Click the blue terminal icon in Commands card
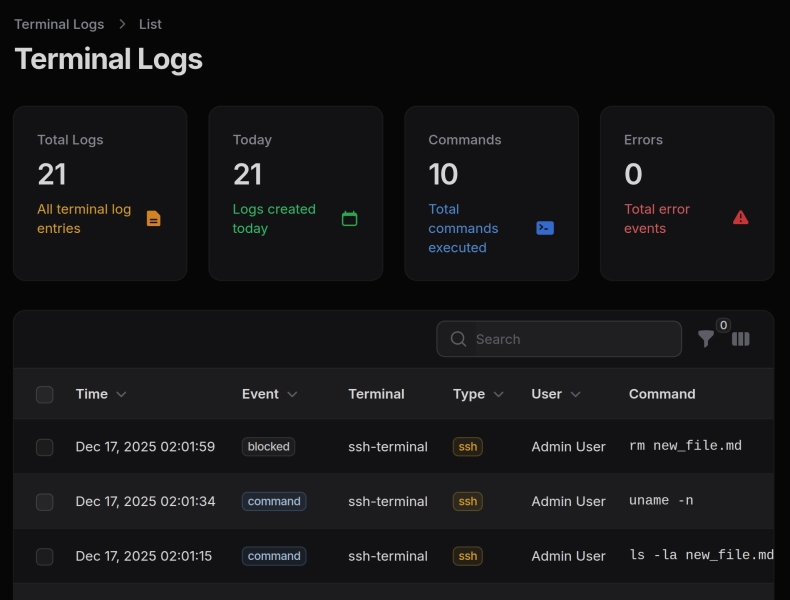This screenshot has width=790, height=600. coord(545,228)
